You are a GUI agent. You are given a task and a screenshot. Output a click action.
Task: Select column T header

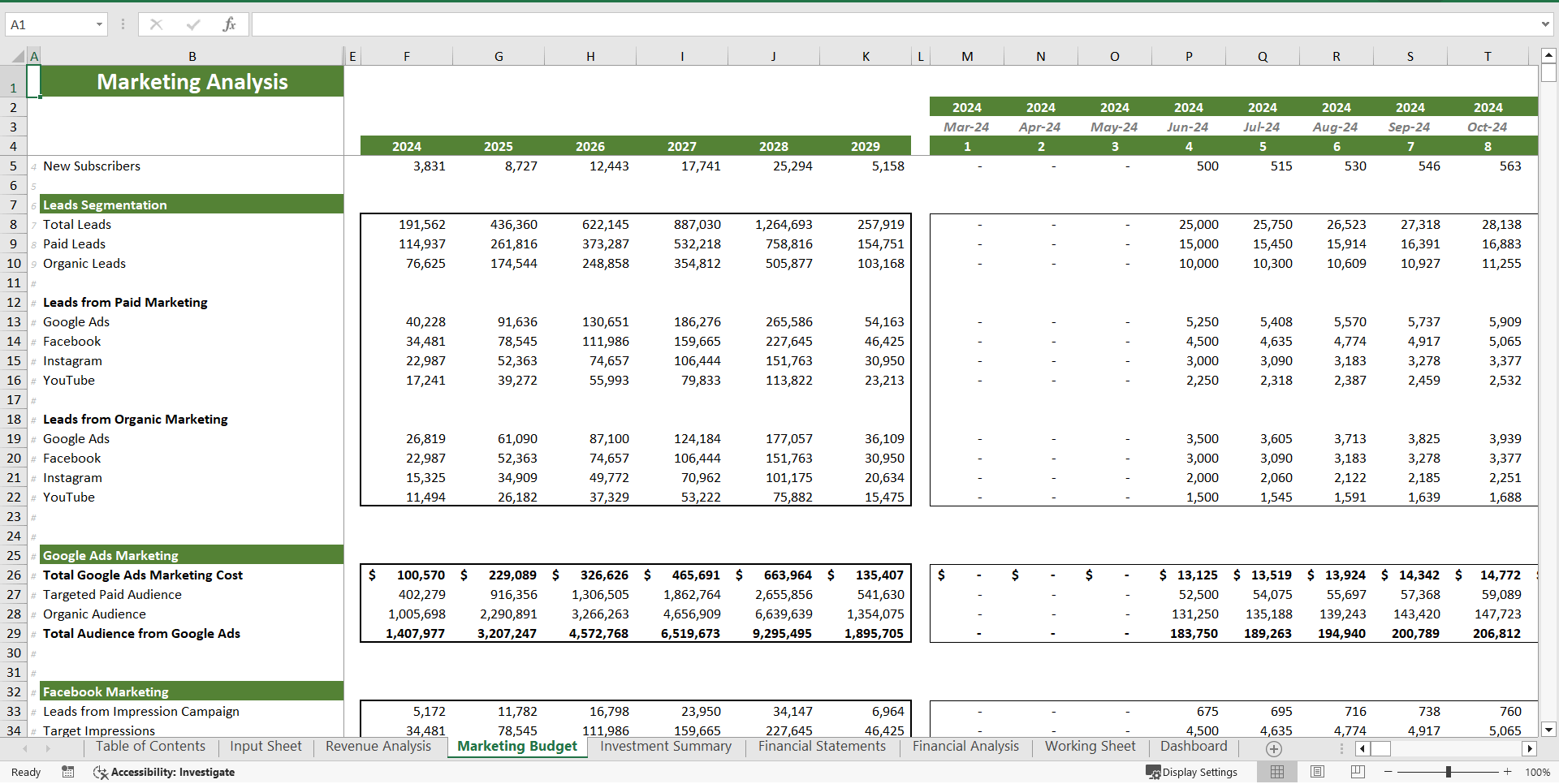[1488, 56]
